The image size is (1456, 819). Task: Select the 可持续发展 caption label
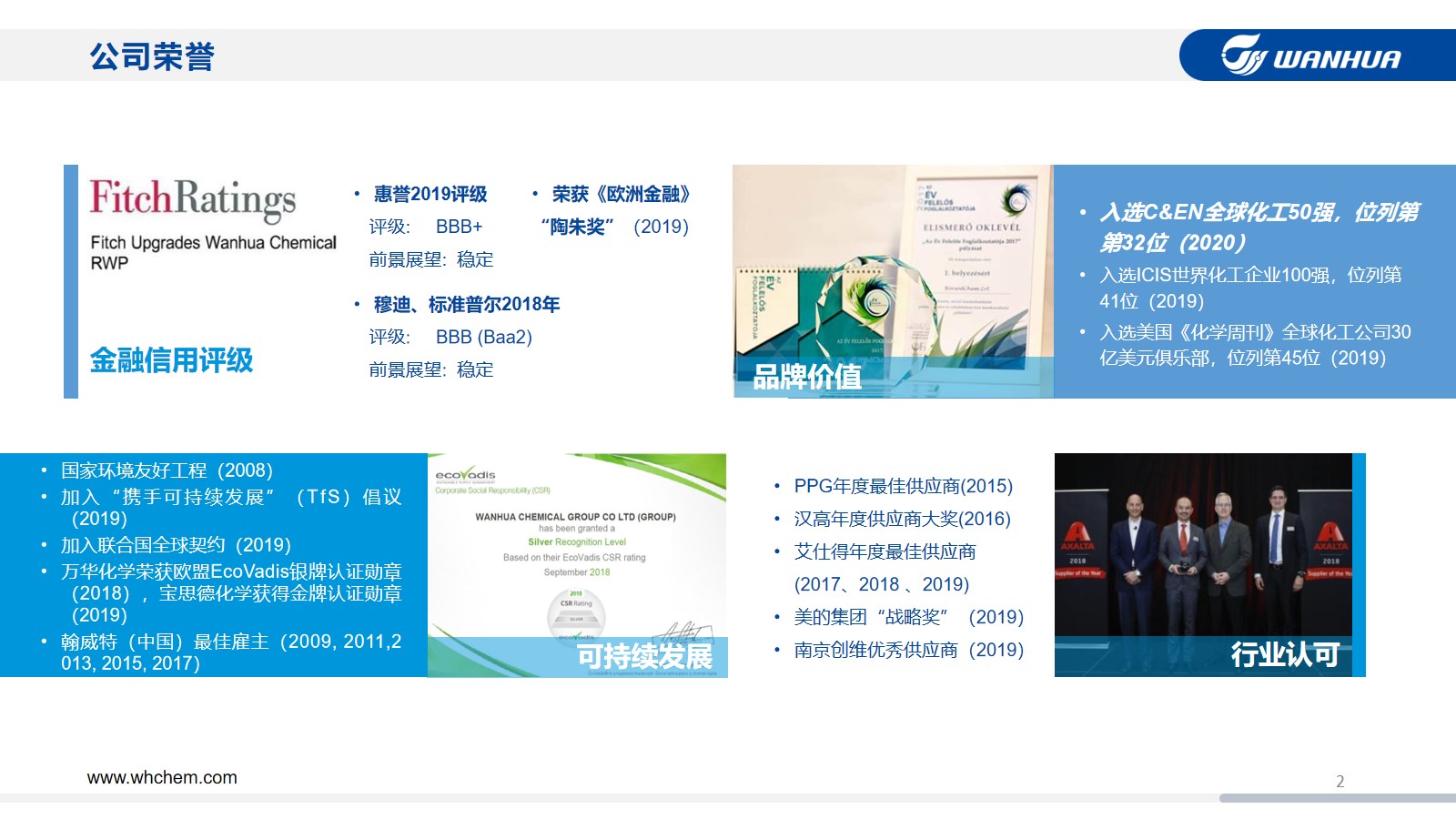click(x=644, y=656)
